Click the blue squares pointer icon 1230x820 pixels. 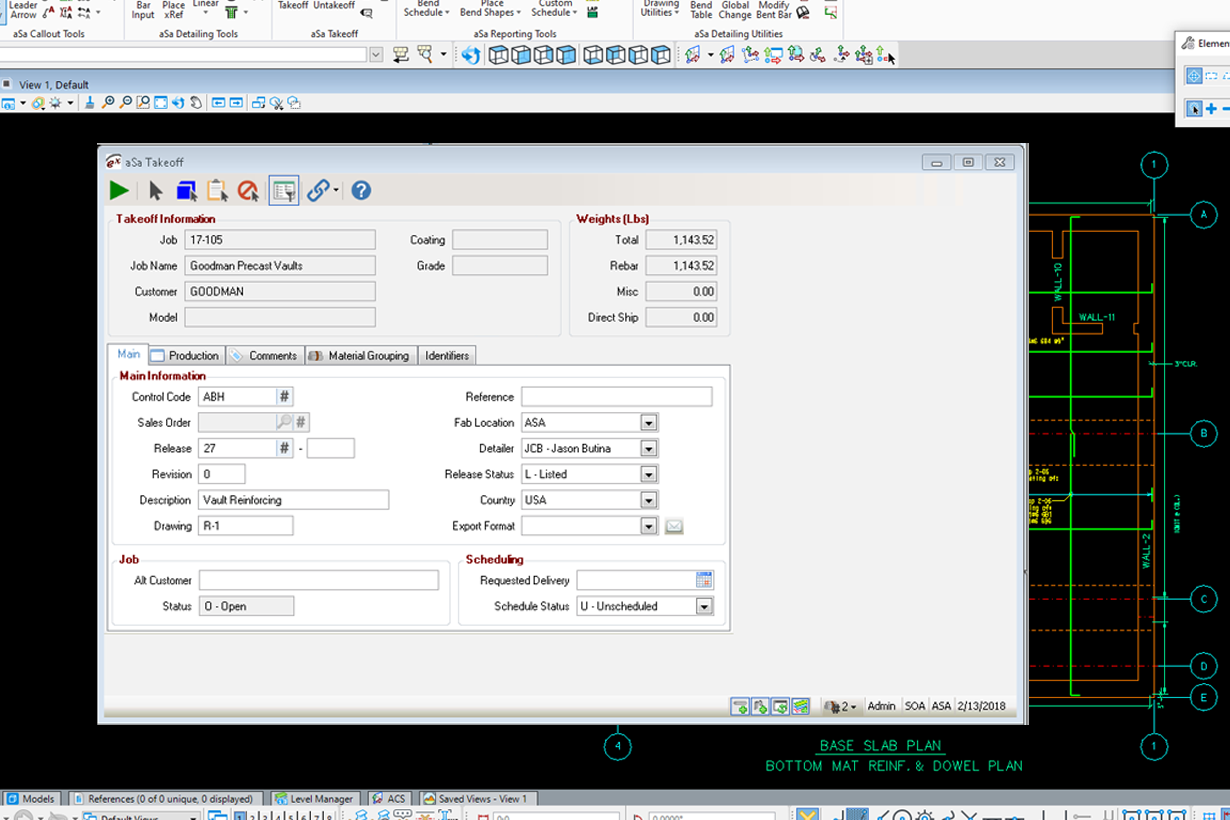186,190
